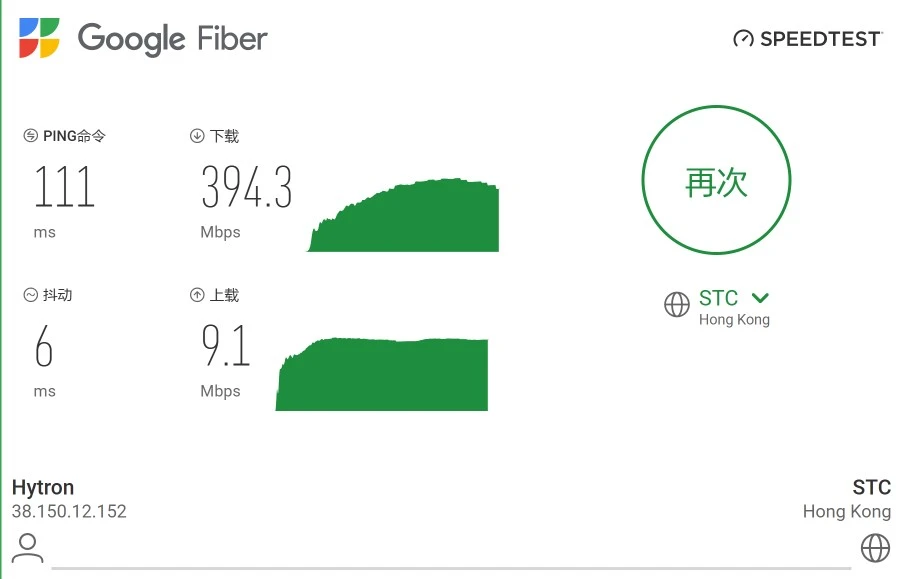Viewport: 902px width, 579px height.
Task: Click the globe icon at bottom right
Action: click(x=875, y=547)
